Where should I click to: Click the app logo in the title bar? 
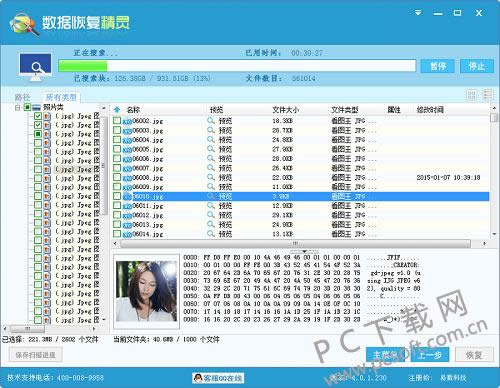pos(23,24)
